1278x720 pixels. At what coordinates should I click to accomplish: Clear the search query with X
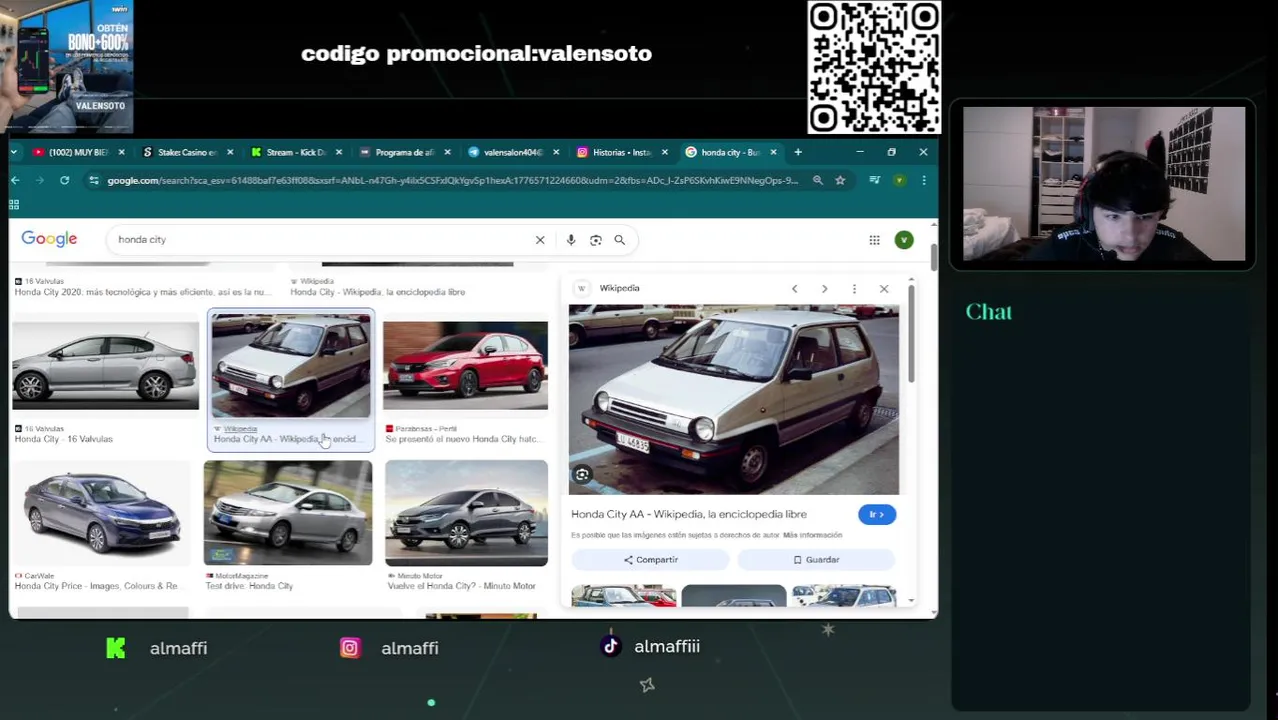click(x=540, y=240)
